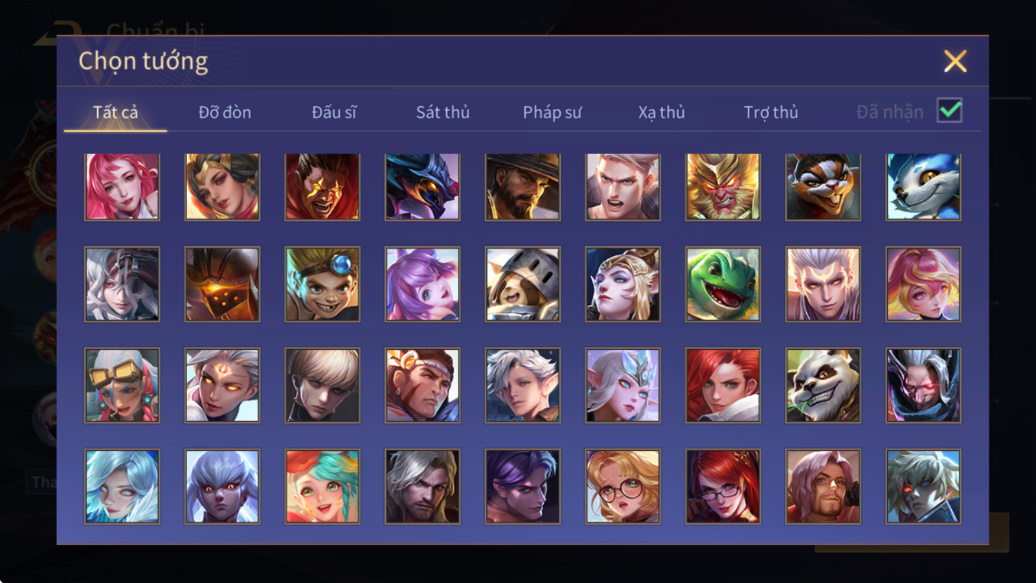This screenshot has height=583, width=1036.
Task: Switch to the Xạ thủ tab
Action: point(661,112)
